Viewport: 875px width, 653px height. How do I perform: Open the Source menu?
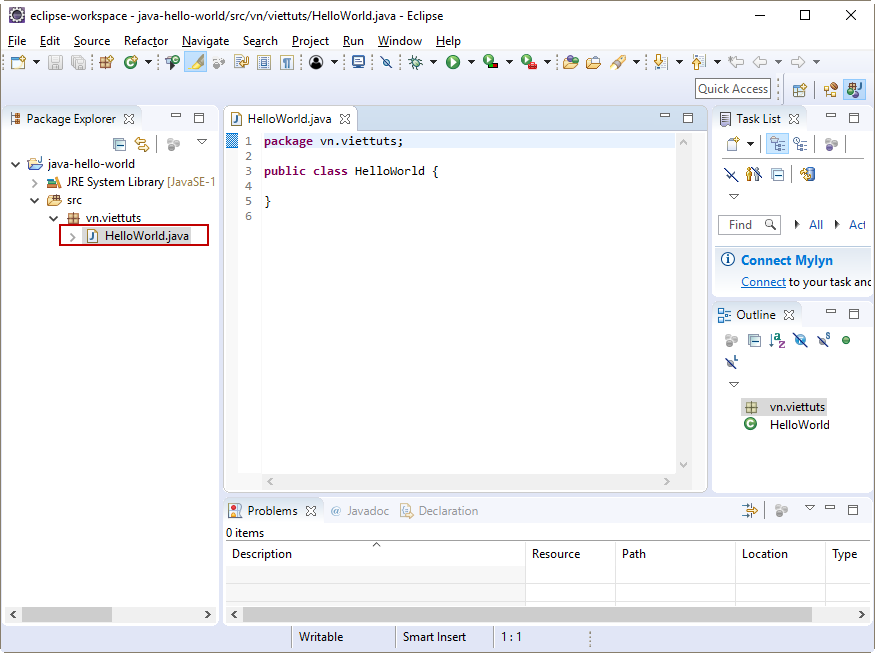pos(92,41)
